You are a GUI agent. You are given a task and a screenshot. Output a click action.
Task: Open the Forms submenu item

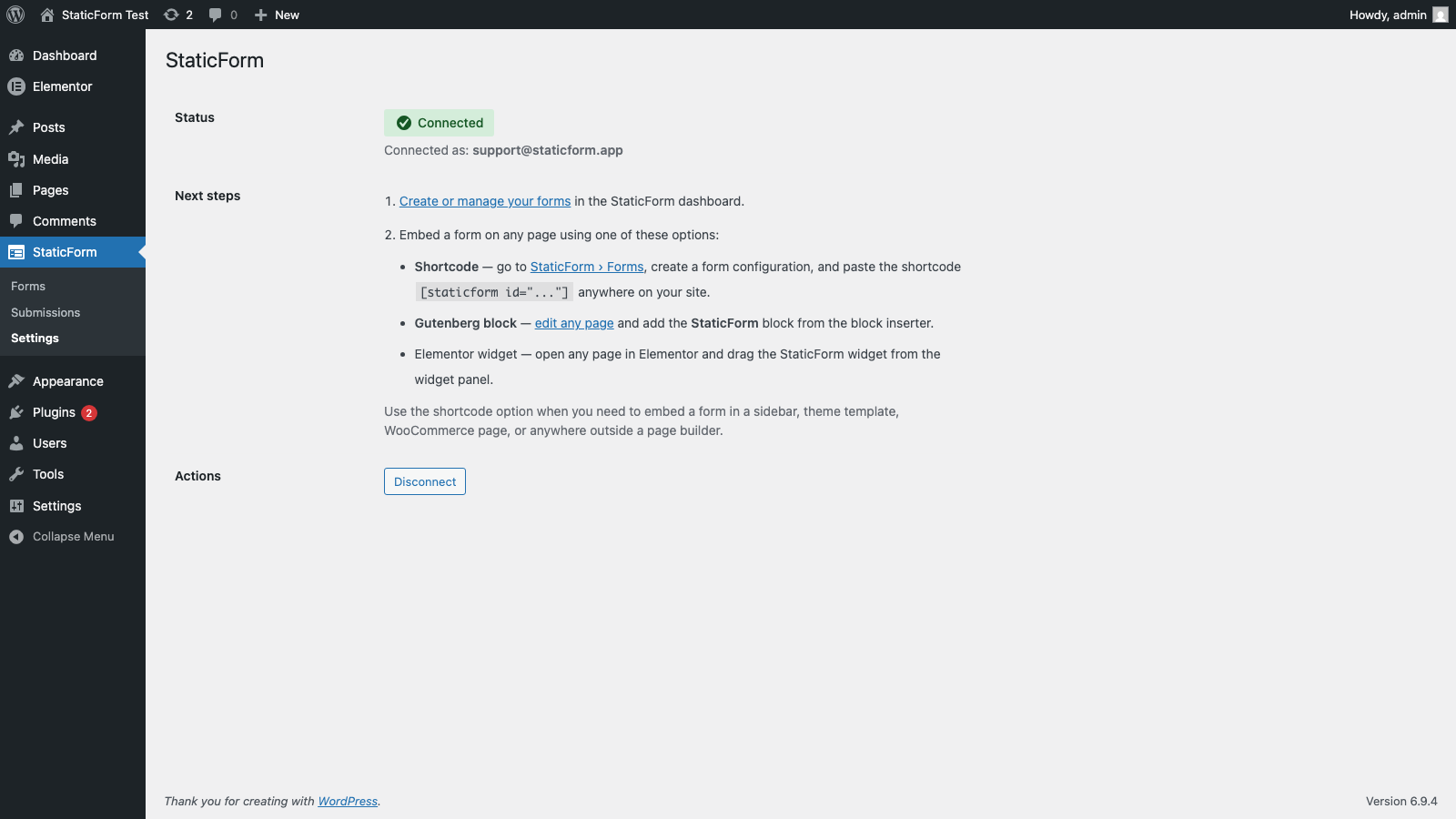pyautogui.click(x=28, y=286)
